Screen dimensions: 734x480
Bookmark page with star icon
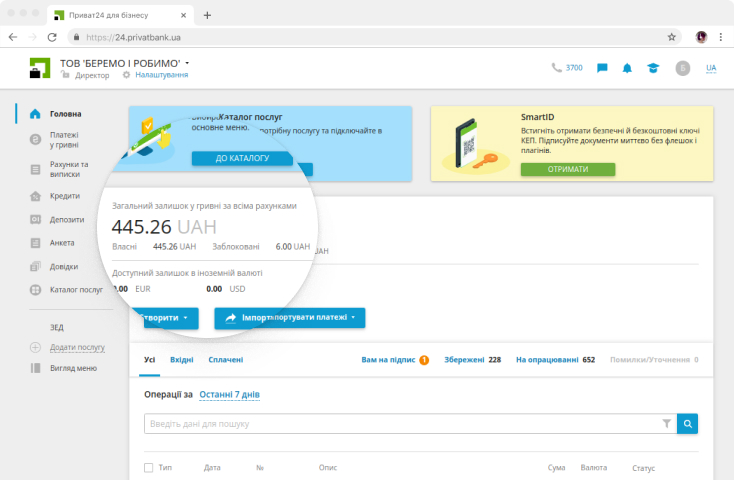(x=672, y=36)
